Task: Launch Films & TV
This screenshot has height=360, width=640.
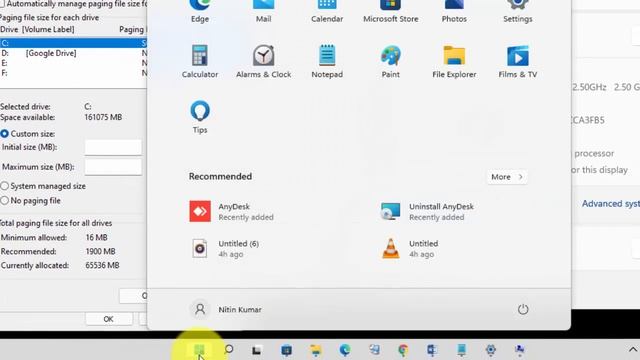Action: 518,61
